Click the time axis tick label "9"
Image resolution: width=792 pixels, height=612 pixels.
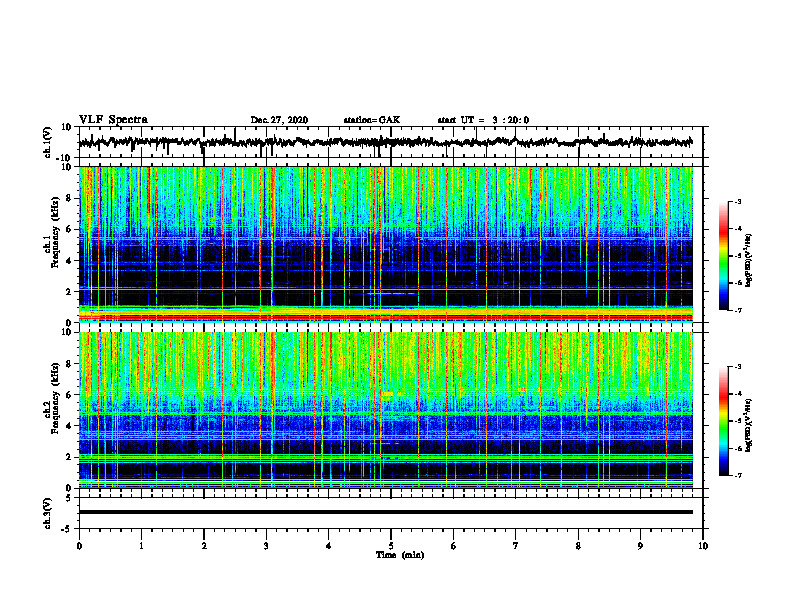[640, 546]
